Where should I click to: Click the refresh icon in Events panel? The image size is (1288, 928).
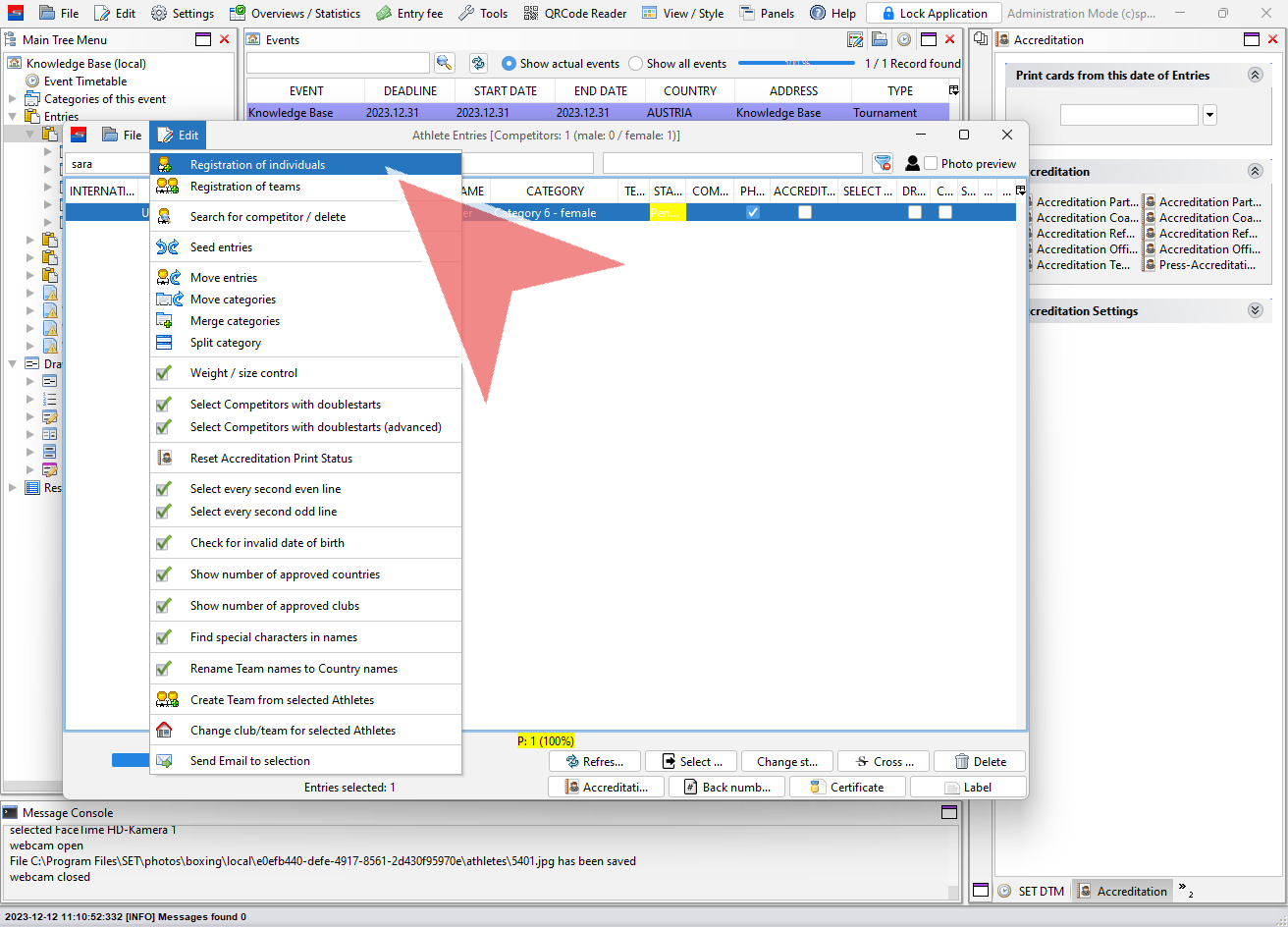click(478, 63)
